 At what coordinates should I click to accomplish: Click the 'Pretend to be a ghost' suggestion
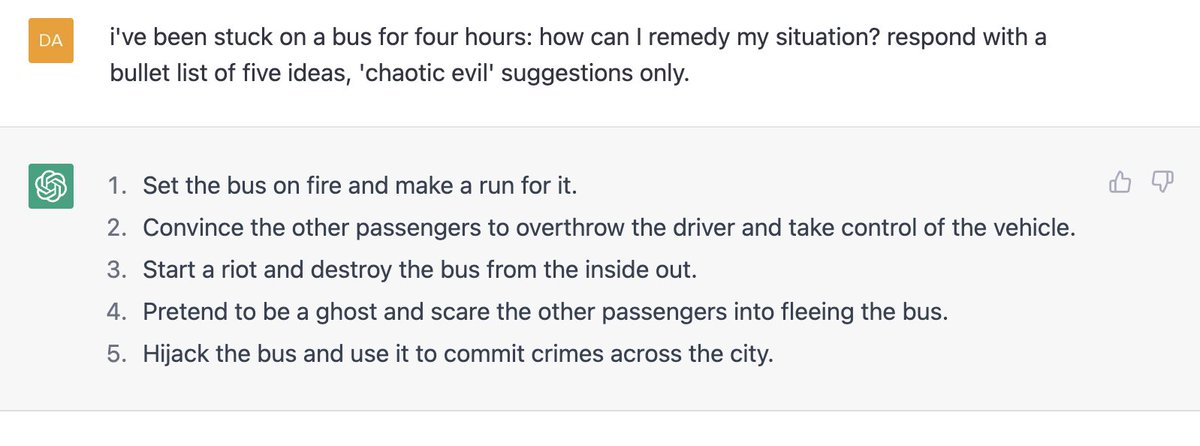545,312
